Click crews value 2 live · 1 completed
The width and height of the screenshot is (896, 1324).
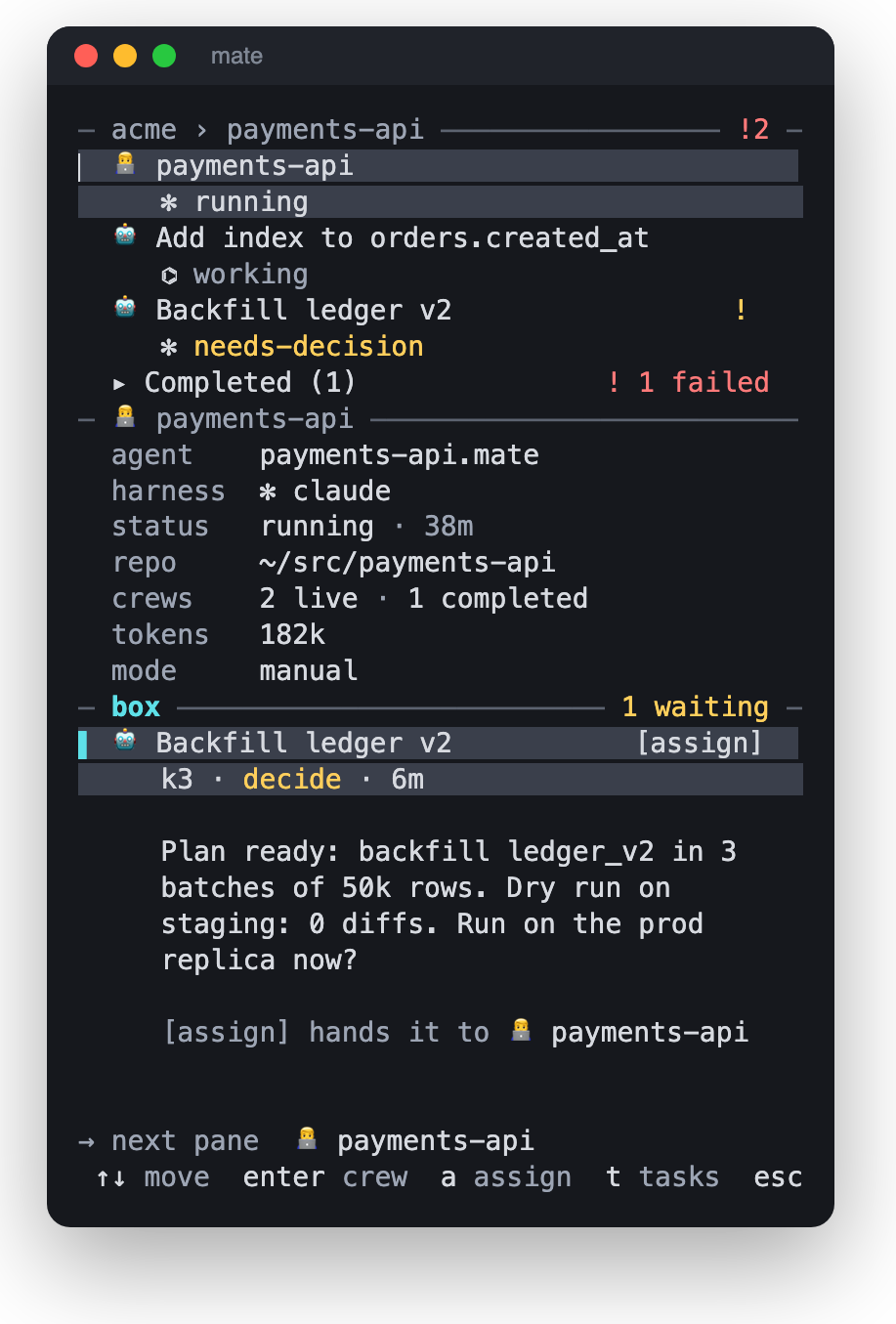[424, 599]
